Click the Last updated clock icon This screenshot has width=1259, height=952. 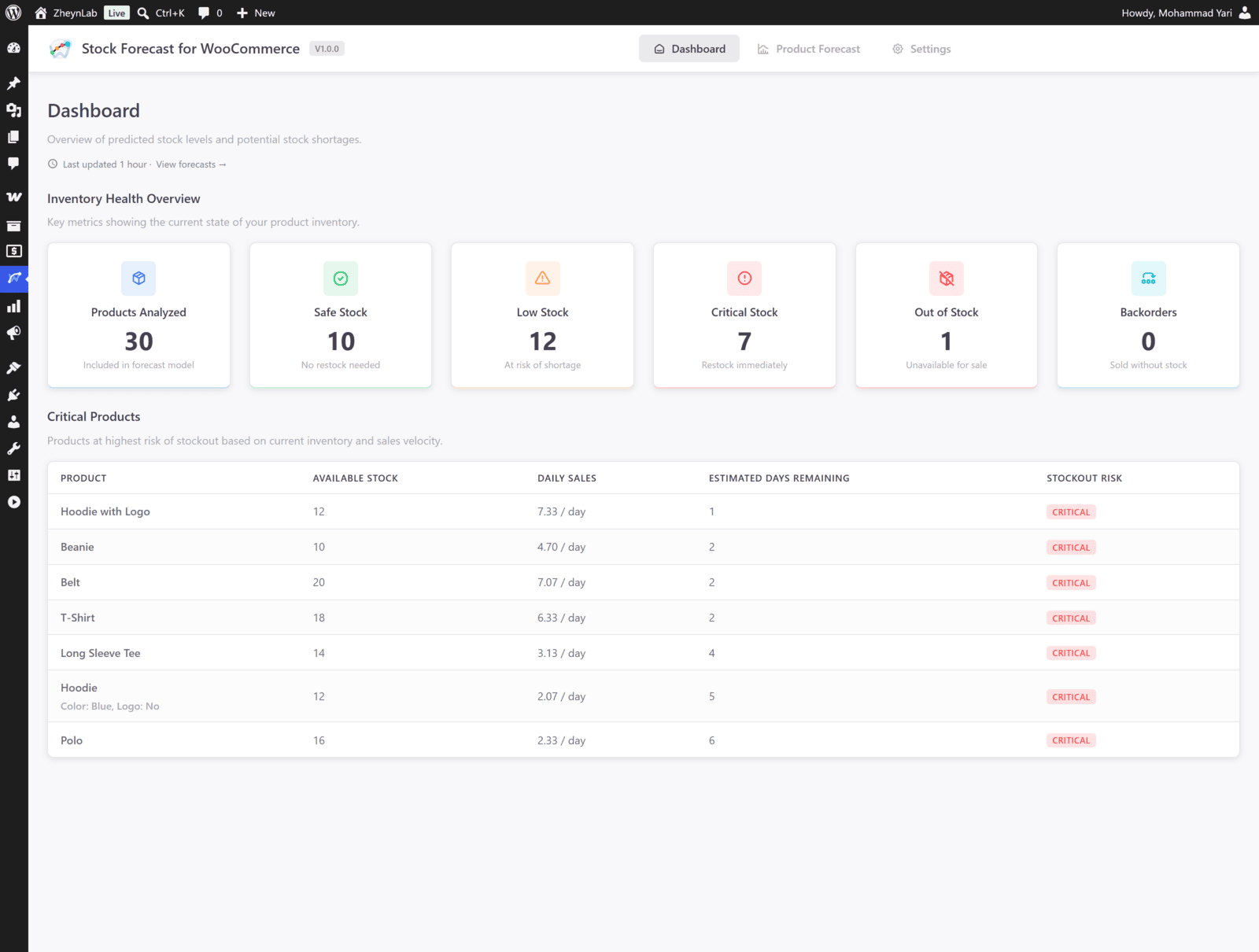tap(53, 164)
